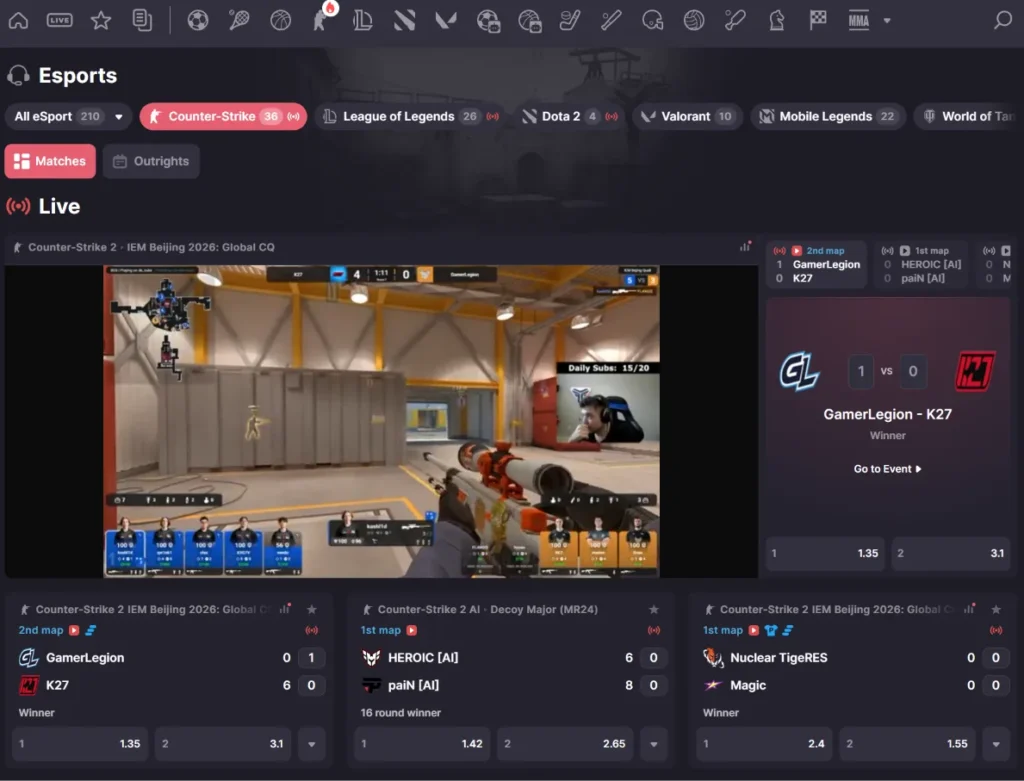Screen dimensions: 1024x781
Task: Select the Table Tennis paddle icon
Action: [x=735, y=20]
